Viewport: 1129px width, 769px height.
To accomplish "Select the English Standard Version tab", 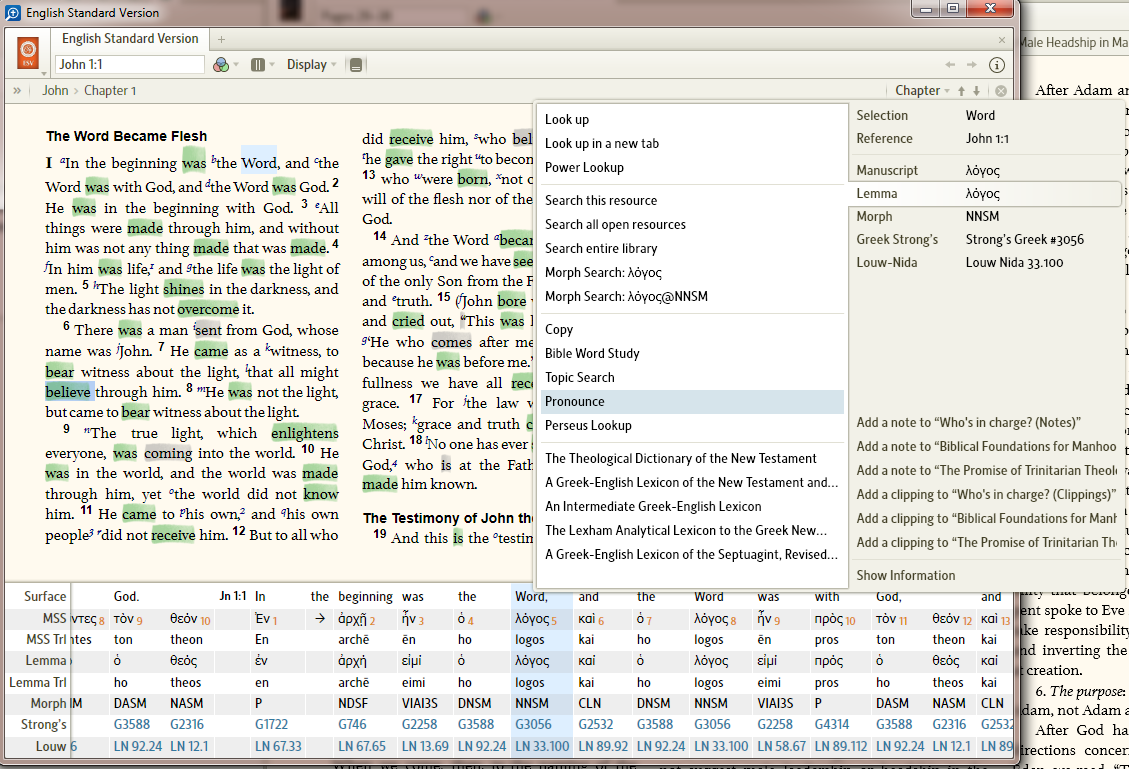I will [130, 39].
